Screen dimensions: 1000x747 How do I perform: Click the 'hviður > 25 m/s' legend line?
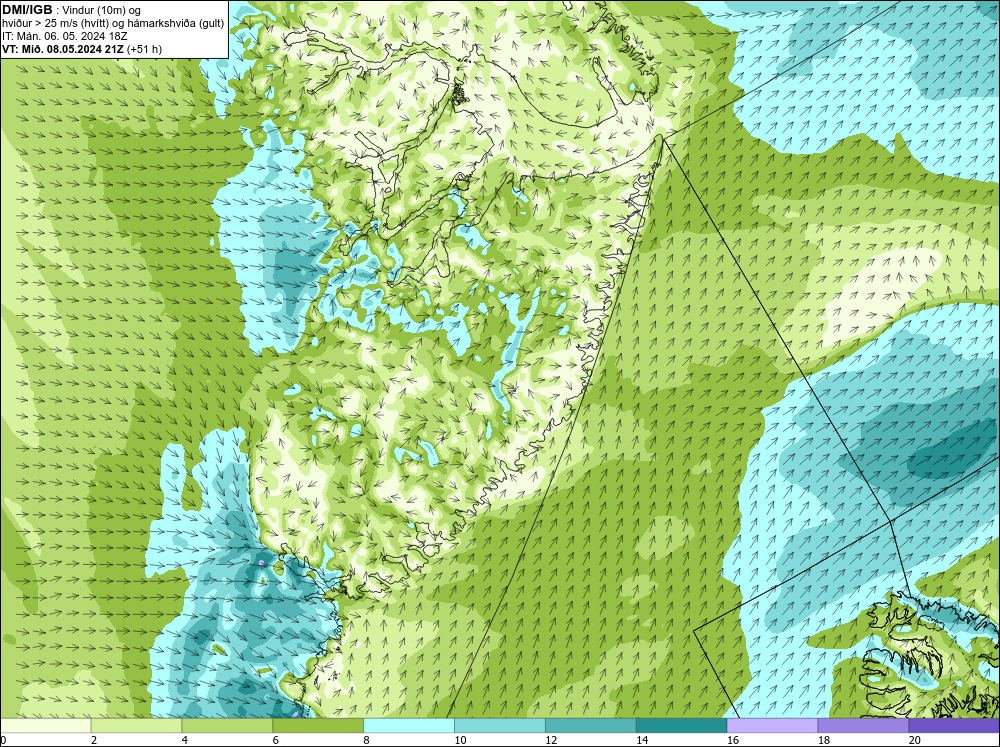click(113, 23)
